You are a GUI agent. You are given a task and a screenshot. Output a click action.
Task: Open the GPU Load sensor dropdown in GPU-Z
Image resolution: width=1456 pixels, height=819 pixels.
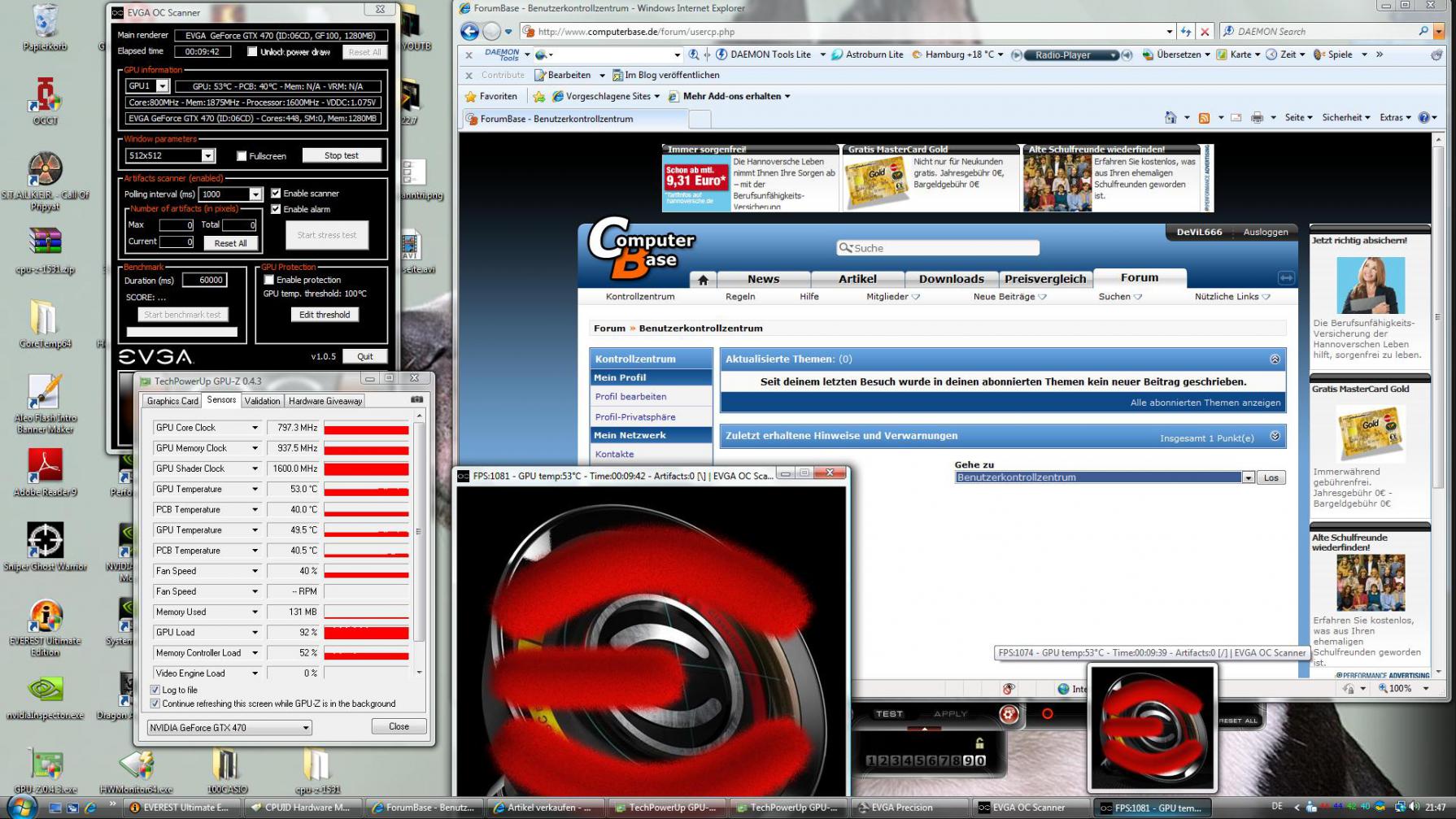pos(255,633)
